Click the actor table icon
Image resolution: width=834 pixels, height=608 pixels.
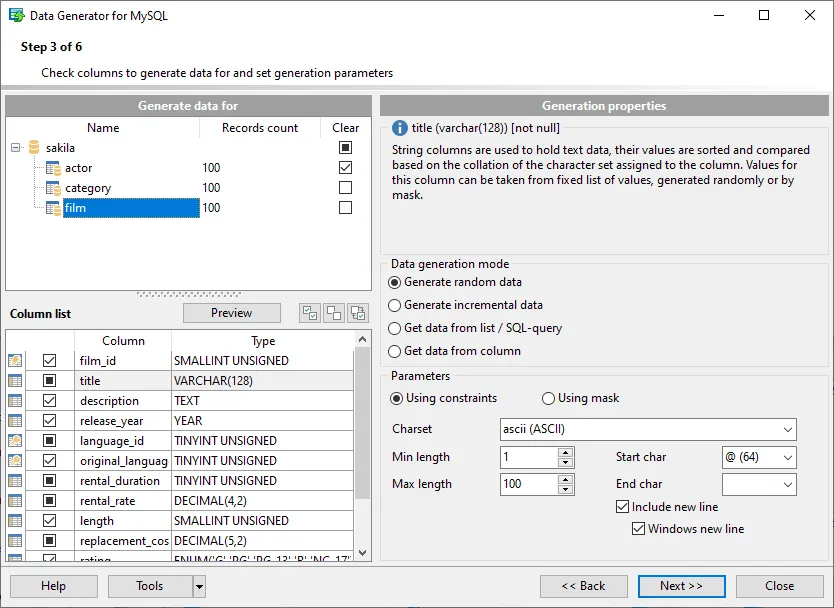tap(54, 168)
